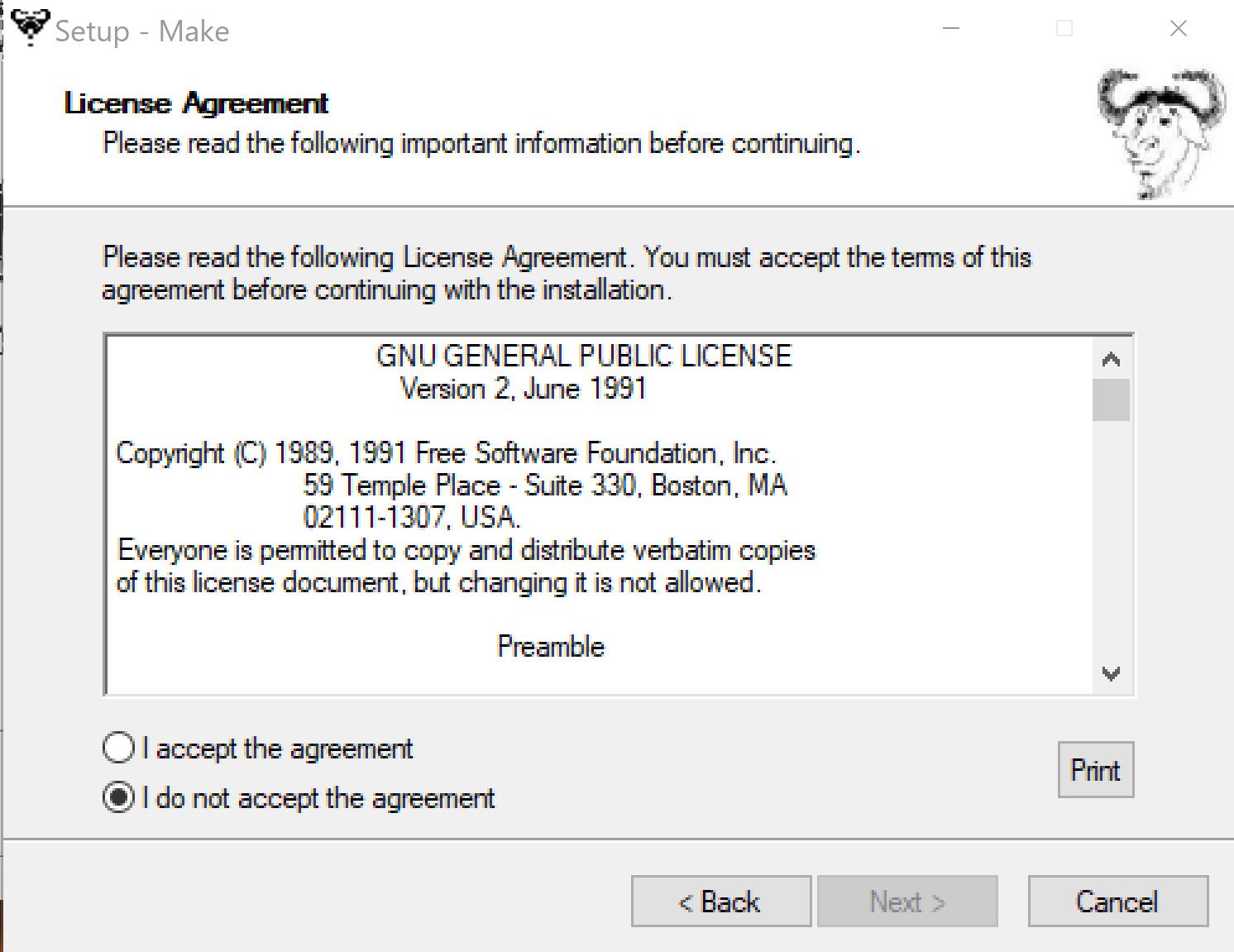This screenshot has width=1234, height=952.
Task: Click the Preamble heading in license text
Action: [551, 646]
